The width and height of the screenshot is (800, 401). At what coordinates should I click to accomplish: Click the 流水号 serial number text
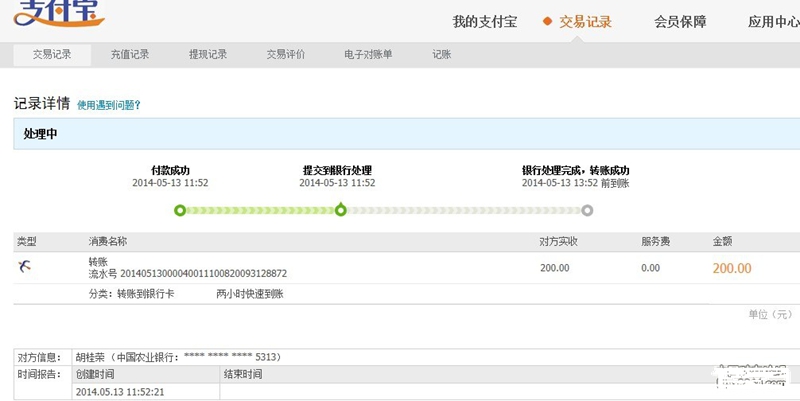pos(188,274)
